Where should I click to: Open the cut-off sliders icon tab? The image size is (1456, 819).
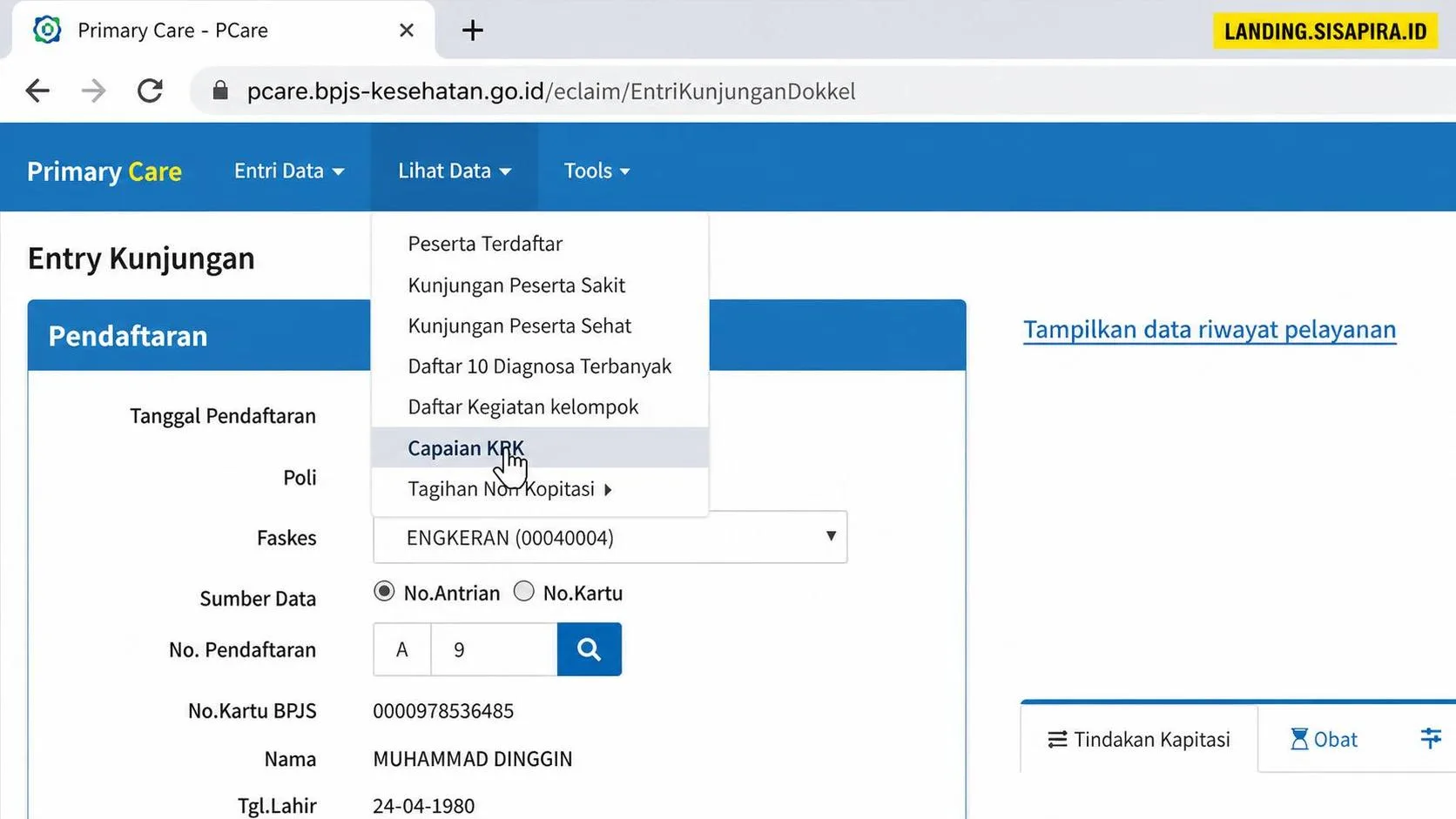point(1431,738)
